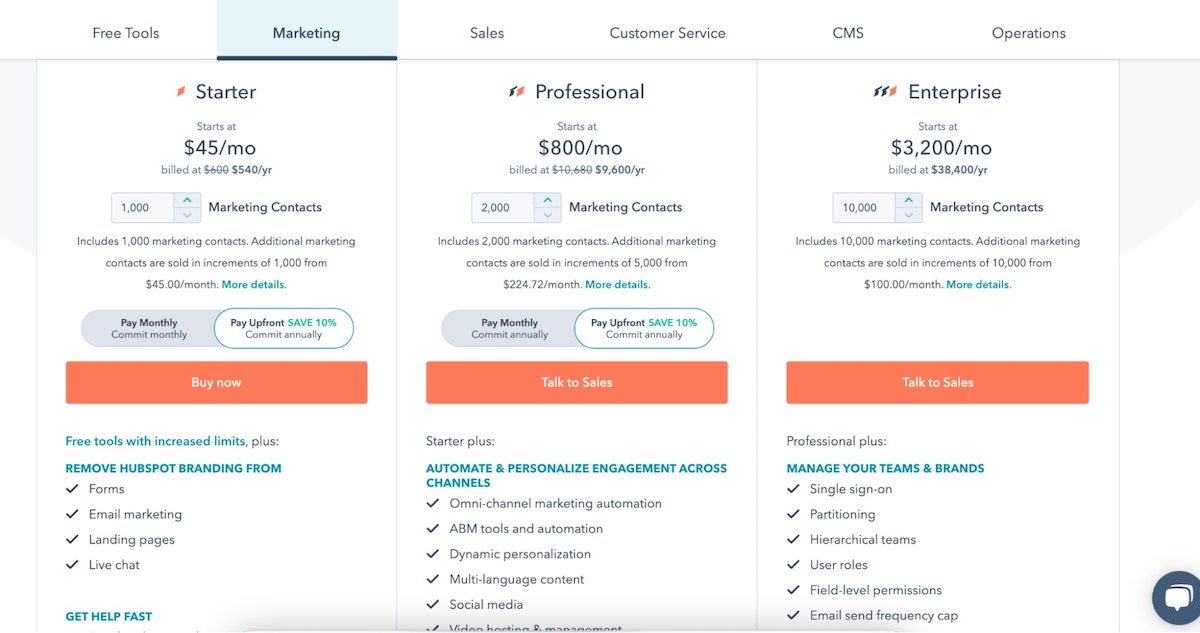Click the Starter Buy now button

(x=216, y=382)
